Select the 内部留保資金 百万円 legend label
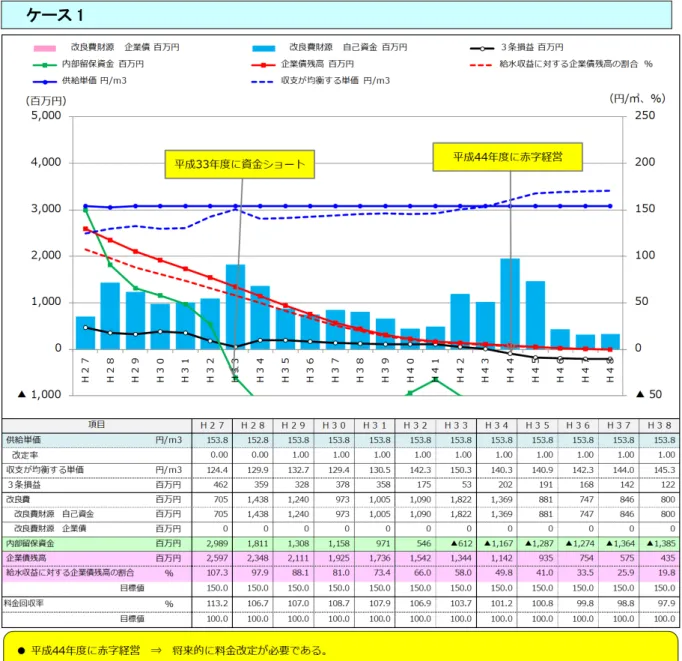 [103, 64]
